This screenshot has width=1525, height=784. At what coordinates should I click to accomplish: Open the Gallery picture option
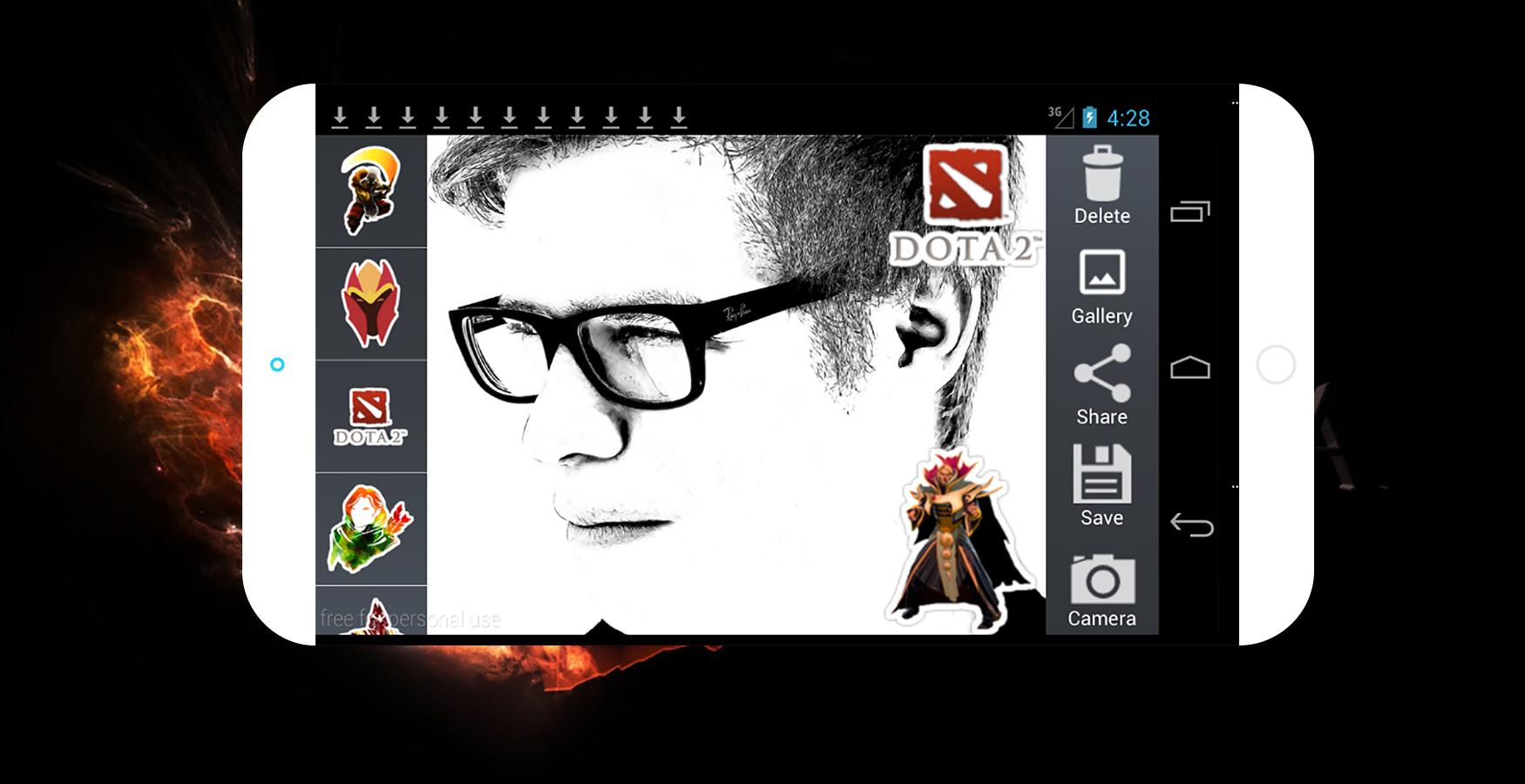pos(1101,287)
